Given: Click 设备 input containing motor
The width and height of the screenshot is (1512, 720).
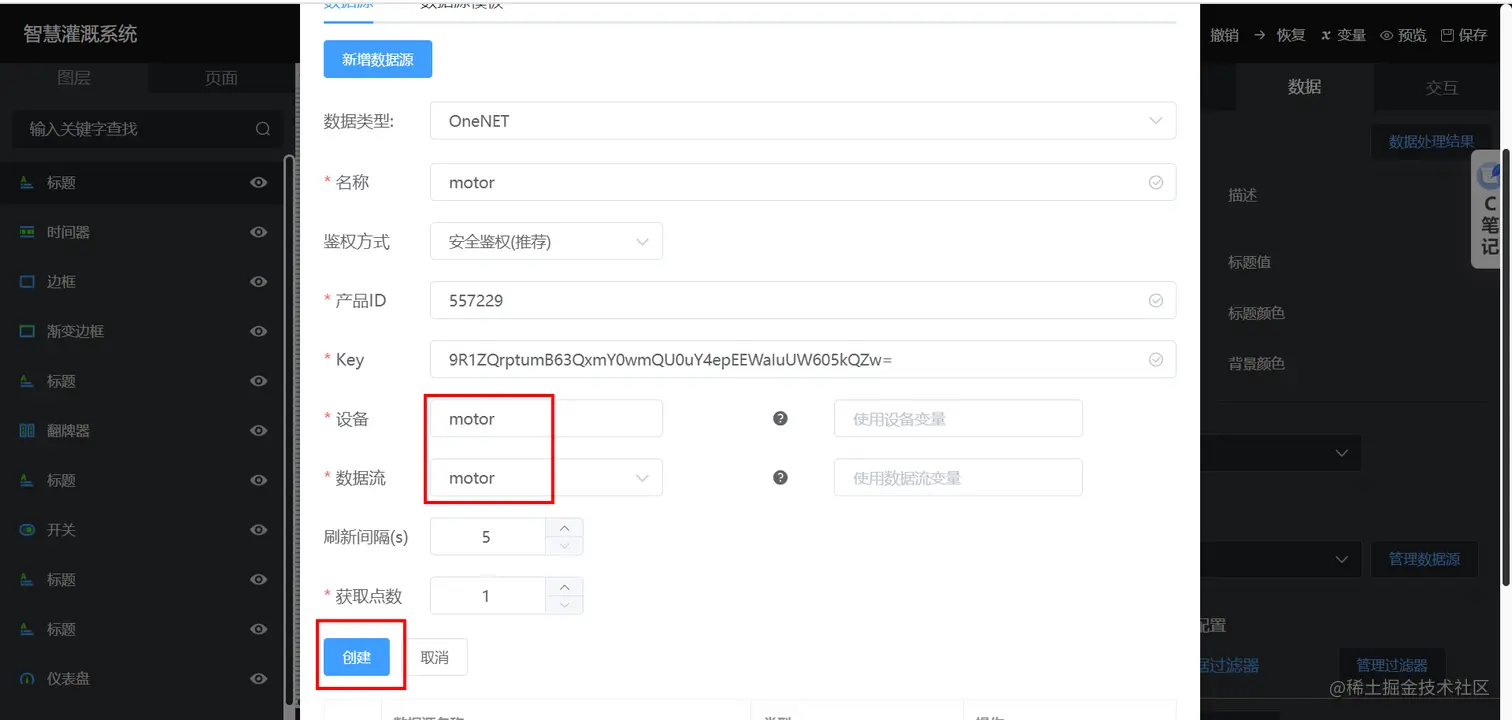Looking at the screenshot, I should tap(546, 418).
